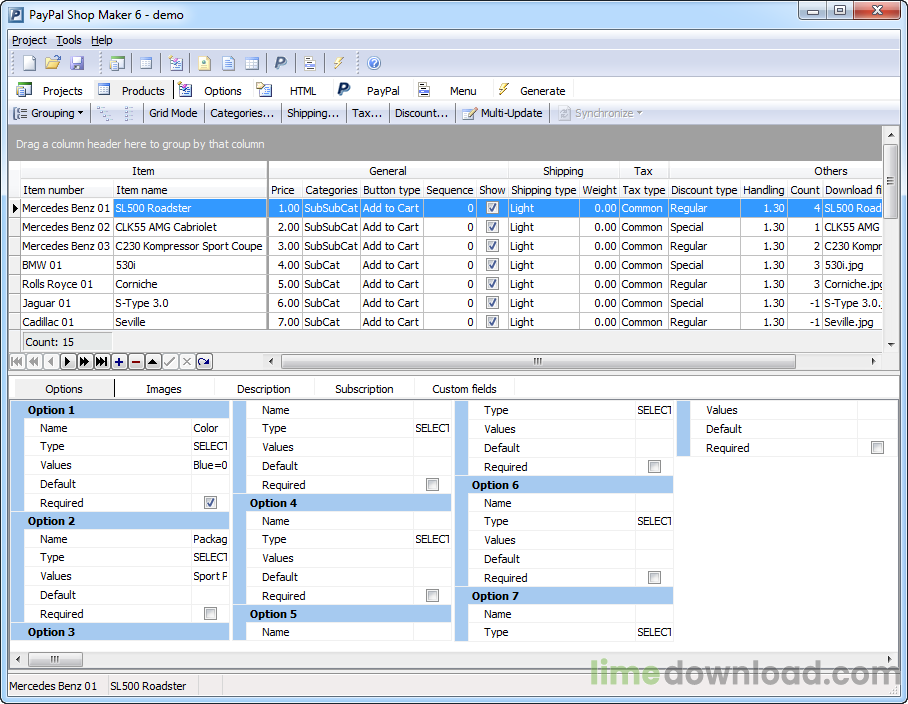Viewport: 908px width, 704px height.
Task: Click the Save floppy disk icon
Action: [77, 63]
